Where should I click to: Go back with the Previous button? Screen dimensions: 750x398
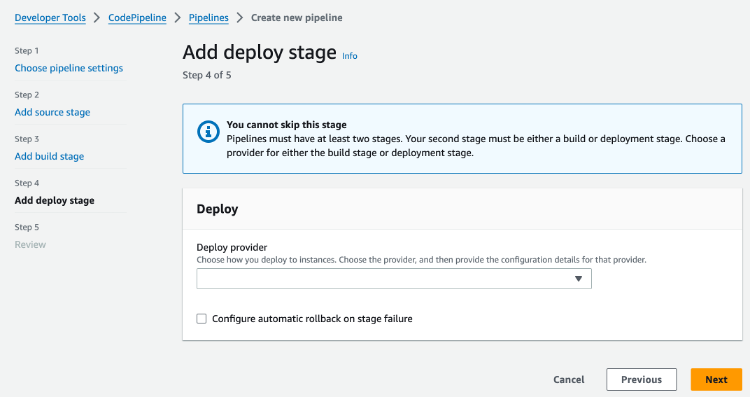click(x=641, y=379)
